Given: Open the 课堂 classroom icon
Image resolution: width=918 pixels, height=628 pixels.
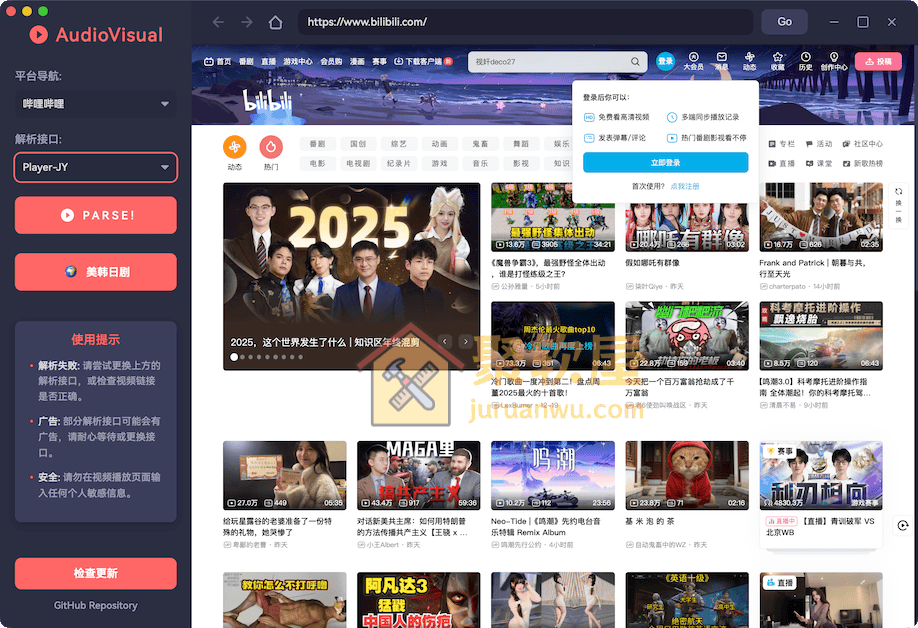Looking at the screenshot, I should 822,162.
